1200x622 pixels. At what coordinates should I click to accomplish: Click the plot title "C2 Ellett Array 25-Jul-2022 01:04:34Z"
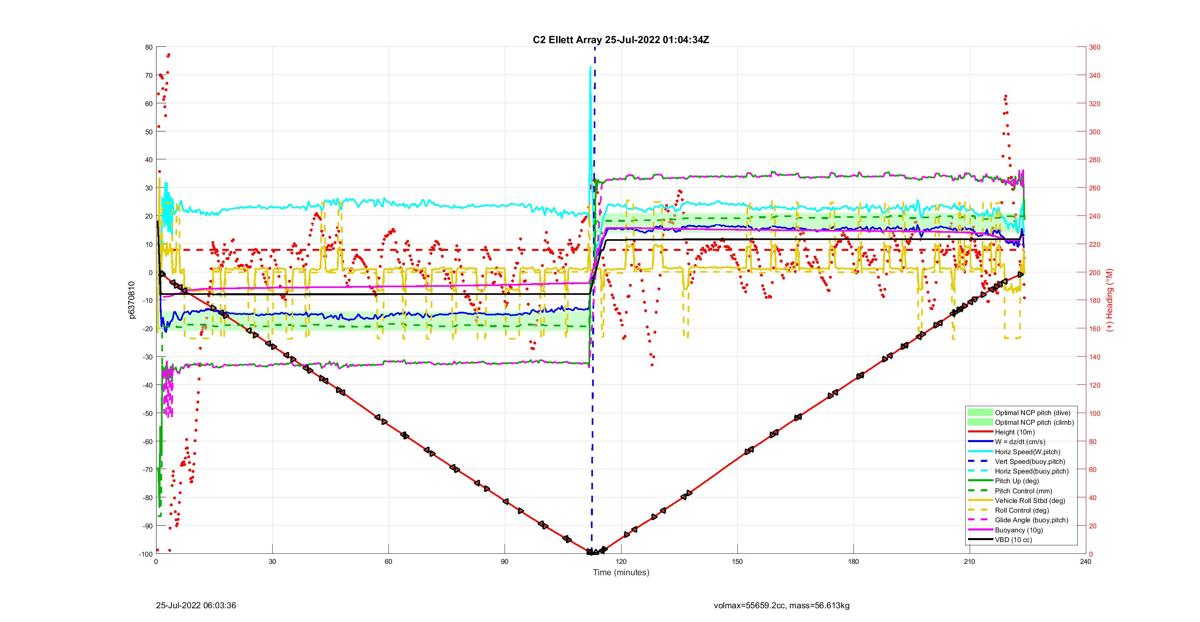pyautogui.click(x=622, y=39)
